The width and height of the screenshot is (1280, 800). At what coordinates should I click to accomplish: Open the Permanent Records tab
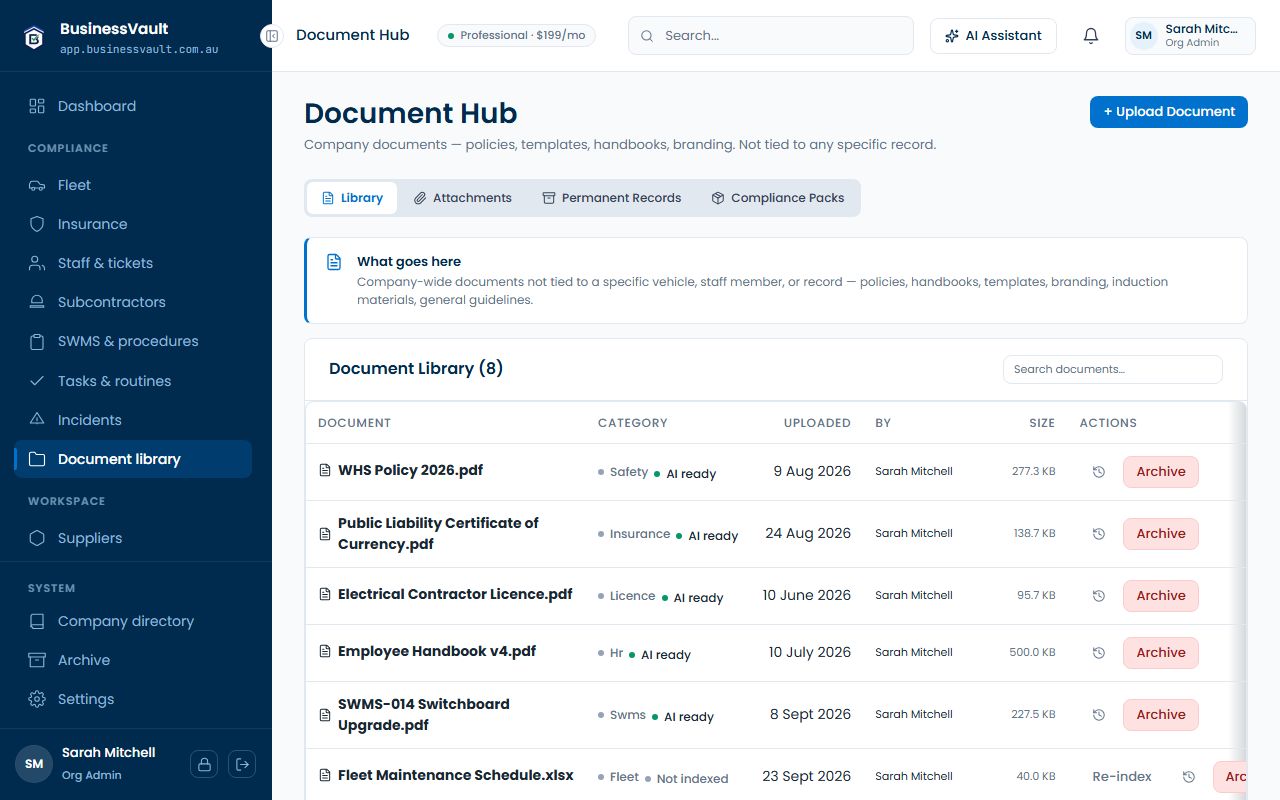coord(611,198)
